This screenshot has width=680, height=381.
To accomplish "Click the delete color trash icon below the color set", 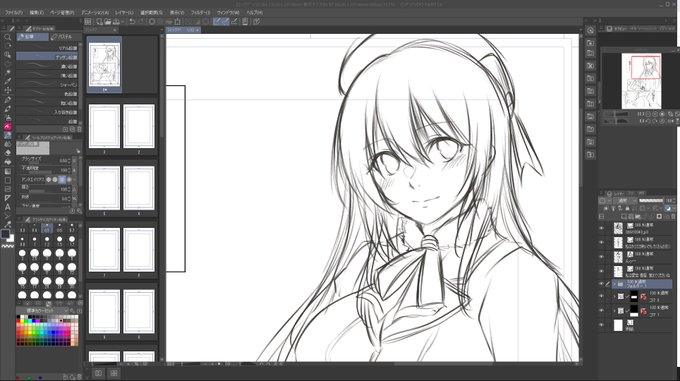I will pyautogui.click(x=78, y=377).
